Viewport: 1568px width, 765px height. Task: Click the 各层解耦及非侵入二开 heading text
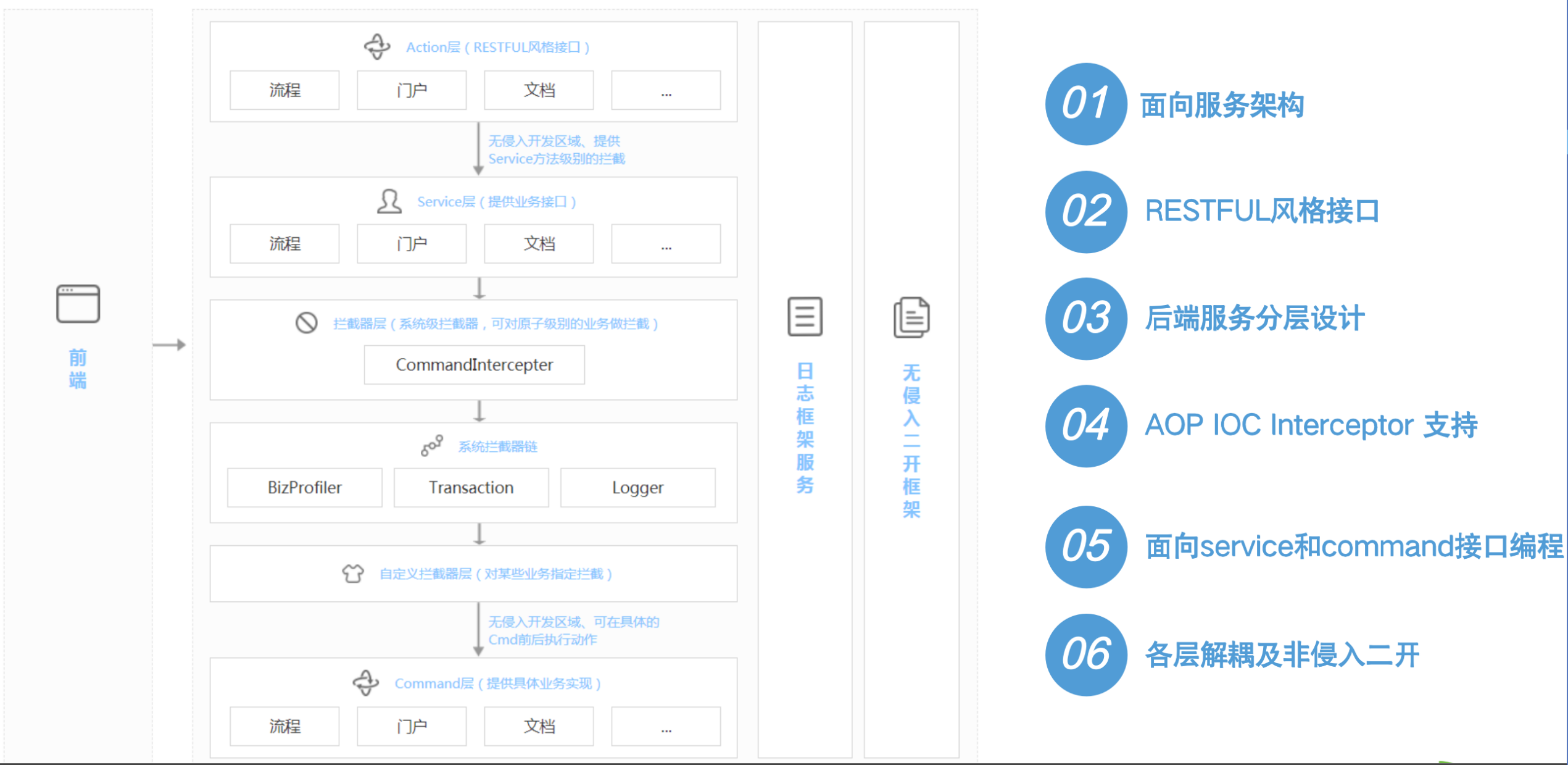[1282, 655]
